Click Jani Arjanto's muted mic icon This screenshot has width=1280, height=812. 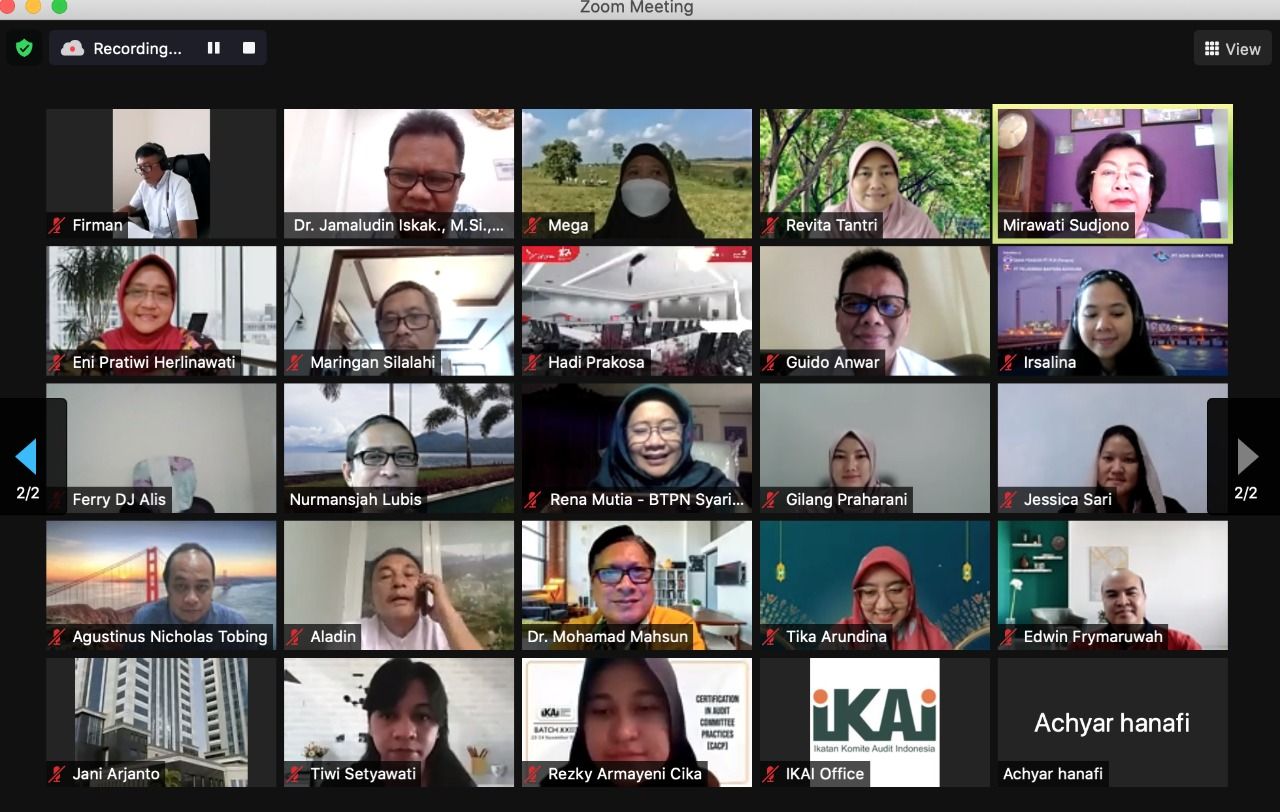pos(58,773)
